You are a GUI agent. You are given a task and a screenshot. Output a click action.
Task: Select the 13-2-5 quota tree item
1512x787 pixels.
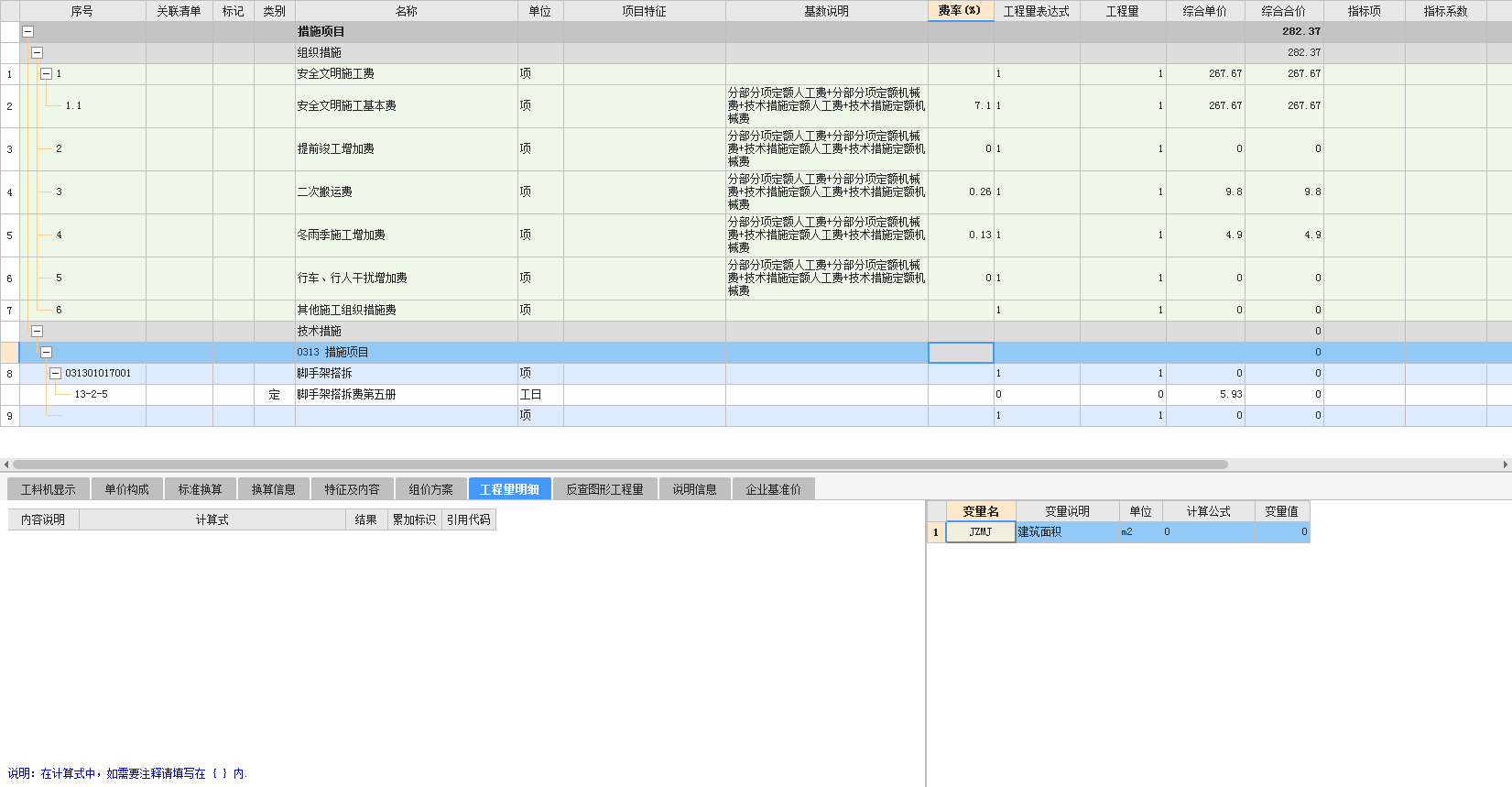91,395
